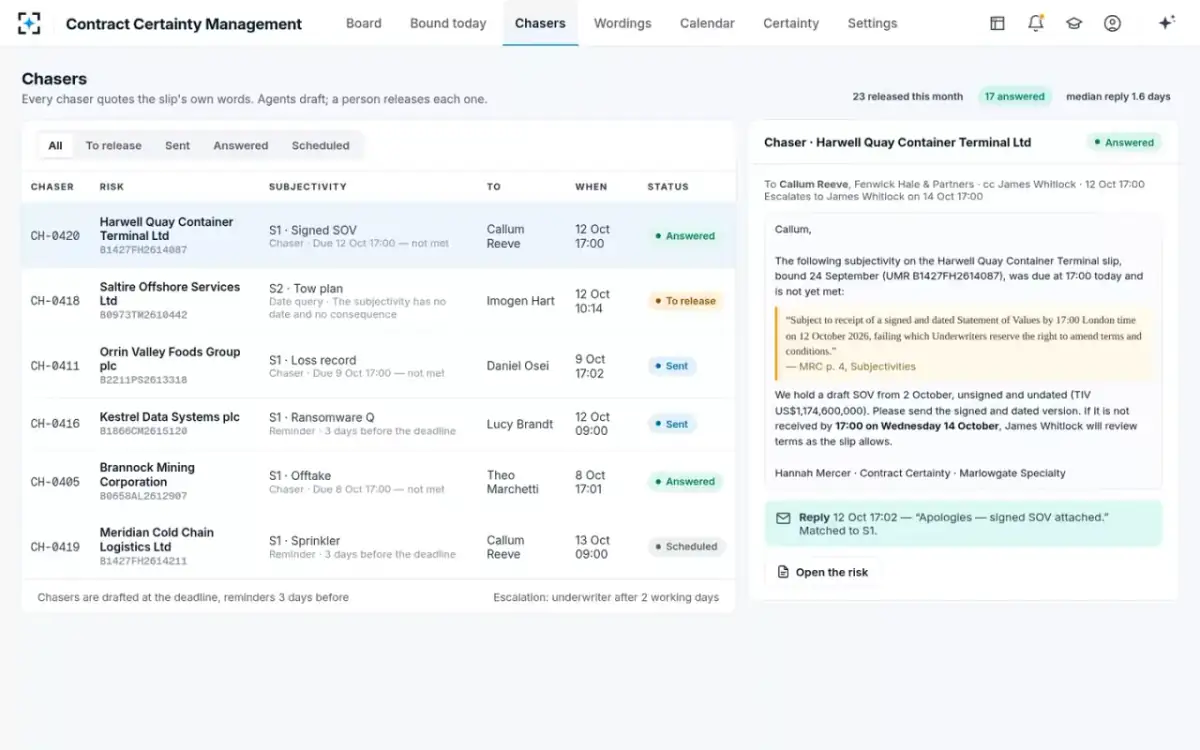1200x750 pixels.
Task: Go to the Board tab
Action: pos(363,23)
